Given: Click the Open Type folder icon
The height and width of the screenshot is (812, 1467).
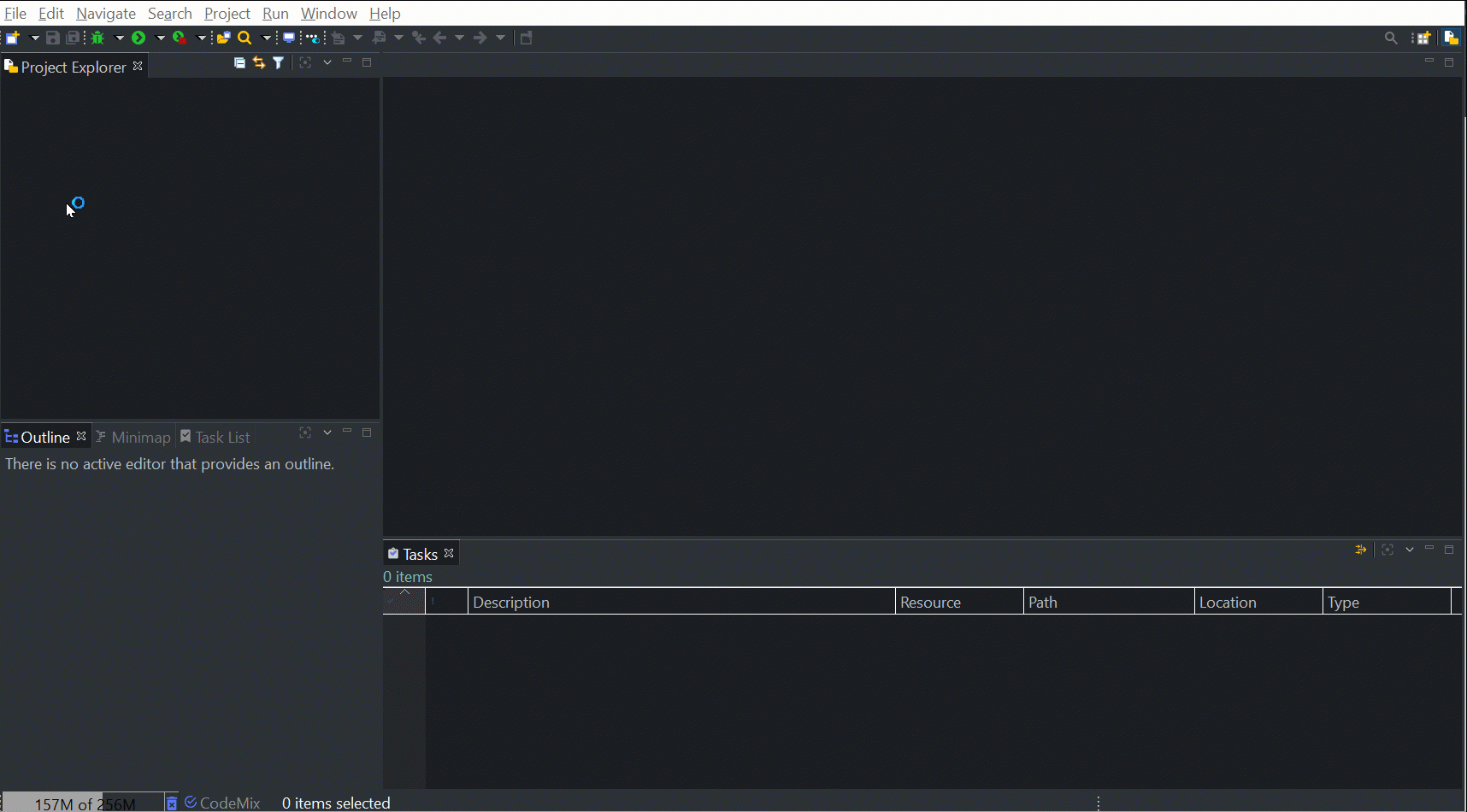Looking at the screenshot, I should [223, 38].
